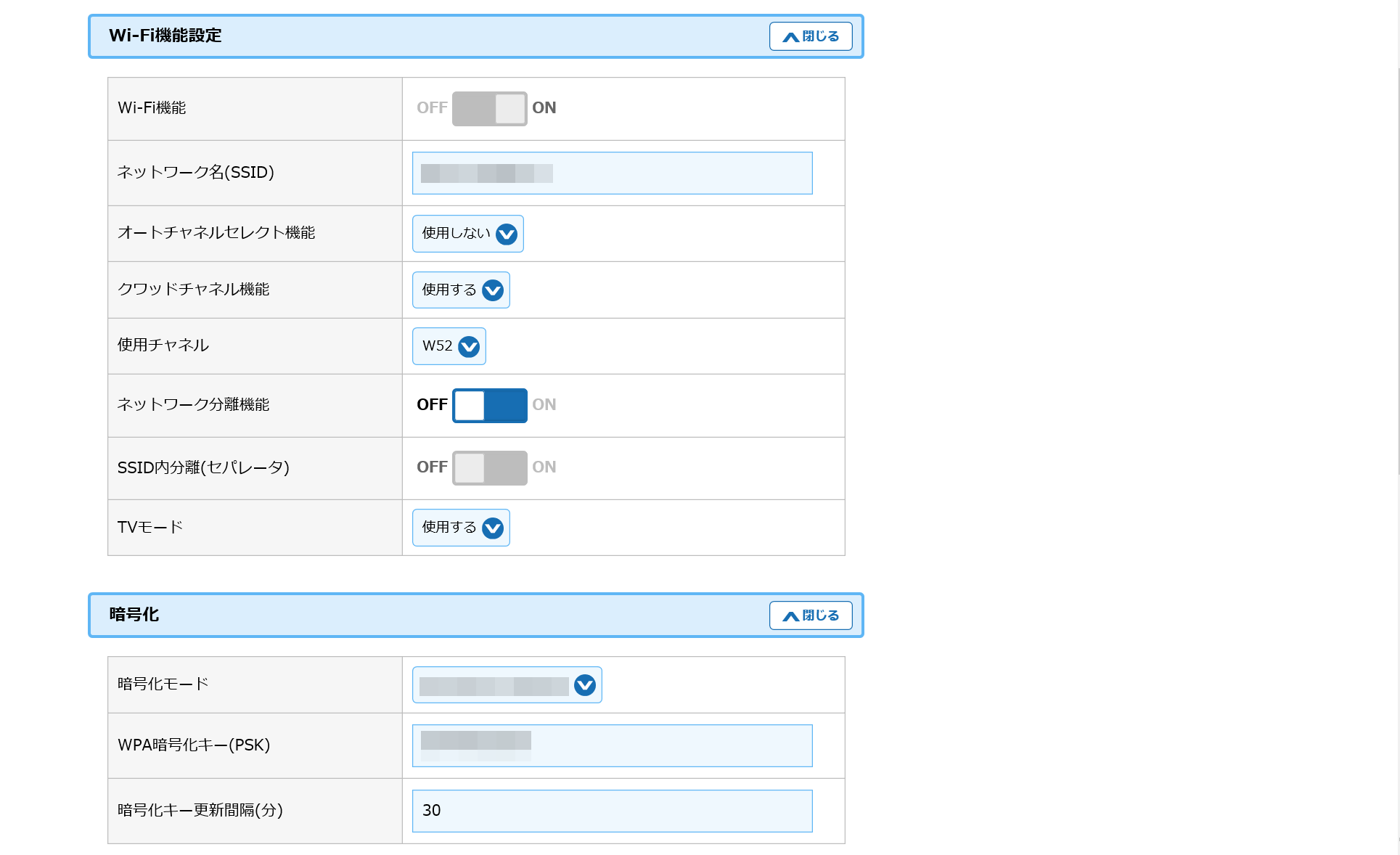Toggle the SSID内分離(セパレータ) switch
The image size is (1400, 855).
click(489, 467)
